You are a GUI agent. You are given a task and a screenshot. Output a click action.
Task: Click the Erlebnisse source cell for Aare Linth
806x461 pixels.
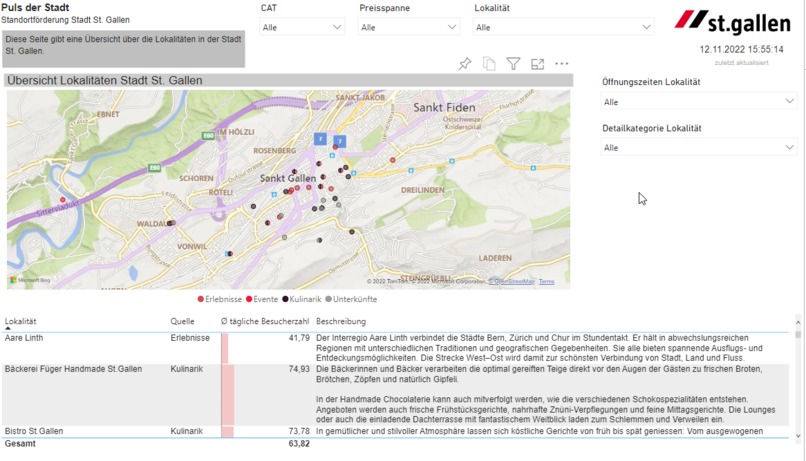(190, 338)
